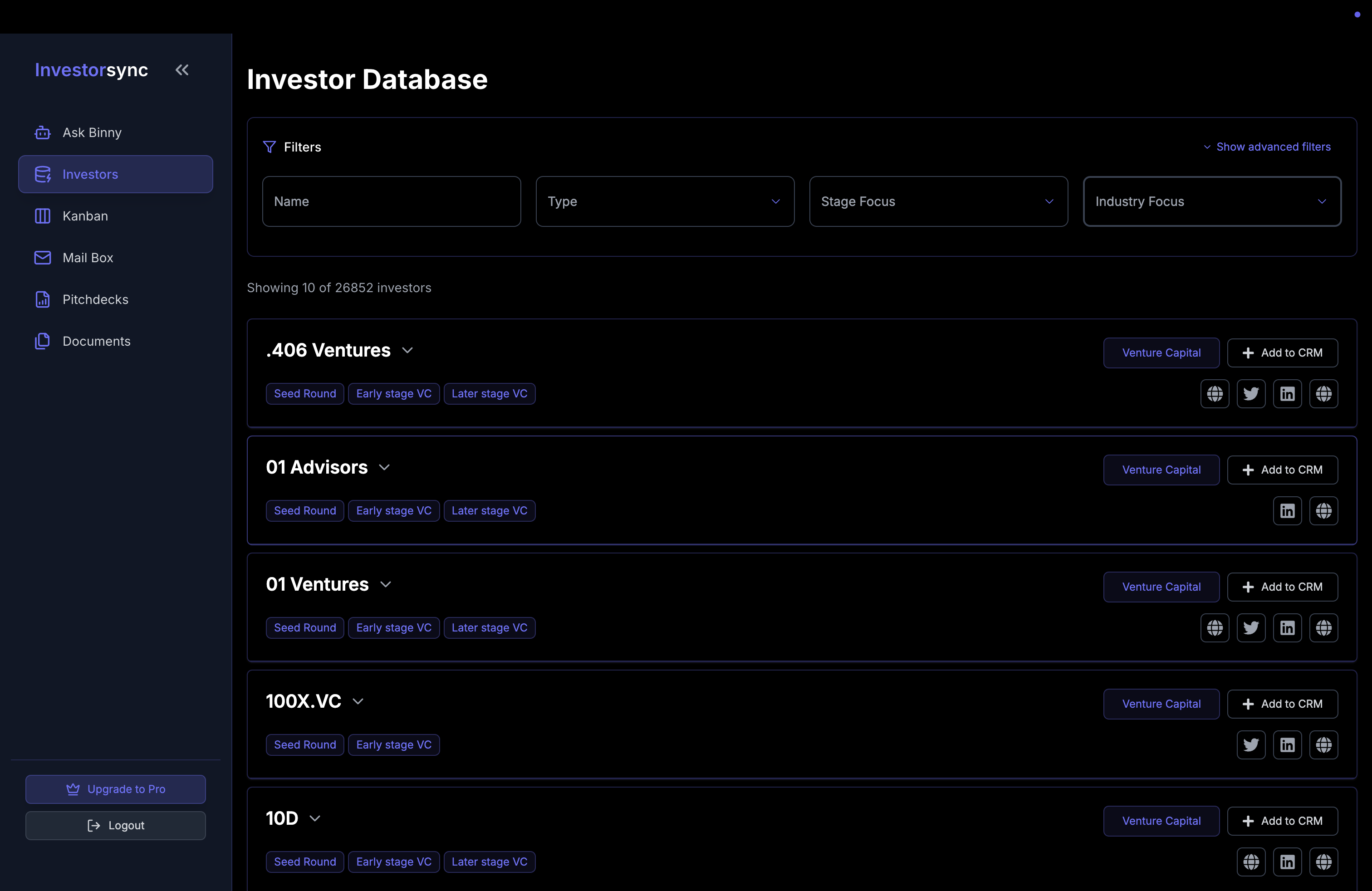Open the Industry Focus dropdown
This screenshot has width=1372, height=891.
(x=1212, y=201)
